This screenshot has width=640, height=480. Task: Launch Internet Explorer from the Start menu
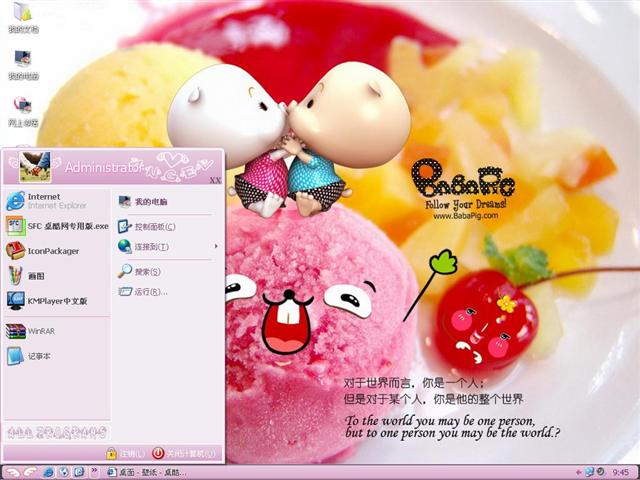click(x=56, y=201)
